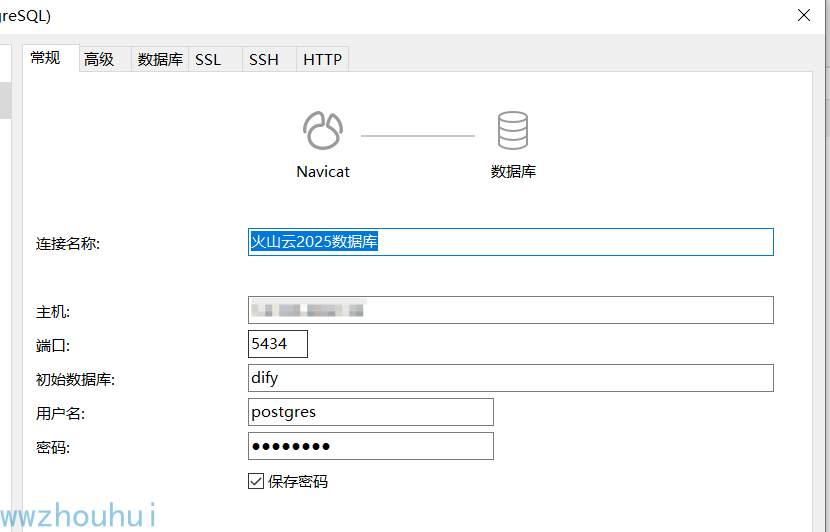Click the 用户名 label
This screenshot has width=830, height=532.
click(60, 413)
